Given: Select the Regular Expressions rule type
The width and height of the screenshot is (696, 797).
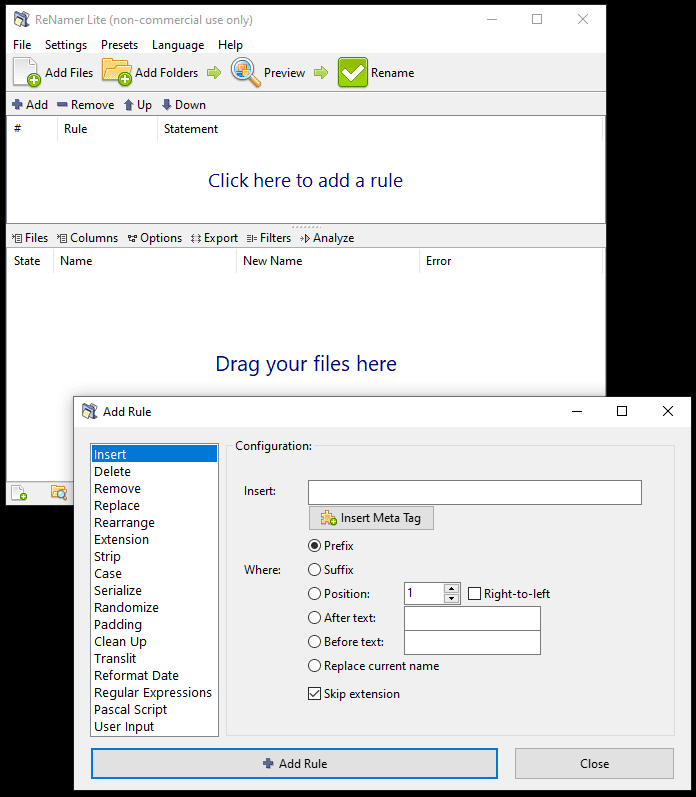Looking at the screenshot, I should 155,692.
